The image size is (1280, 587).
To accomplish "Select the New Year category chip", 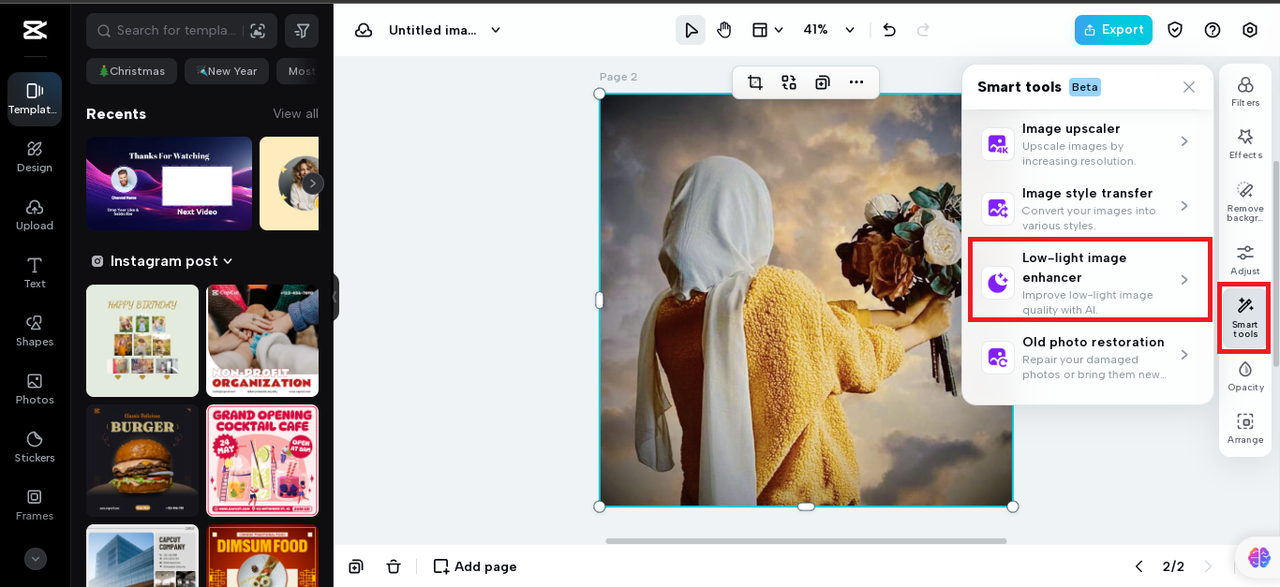I will click(227, 71).
